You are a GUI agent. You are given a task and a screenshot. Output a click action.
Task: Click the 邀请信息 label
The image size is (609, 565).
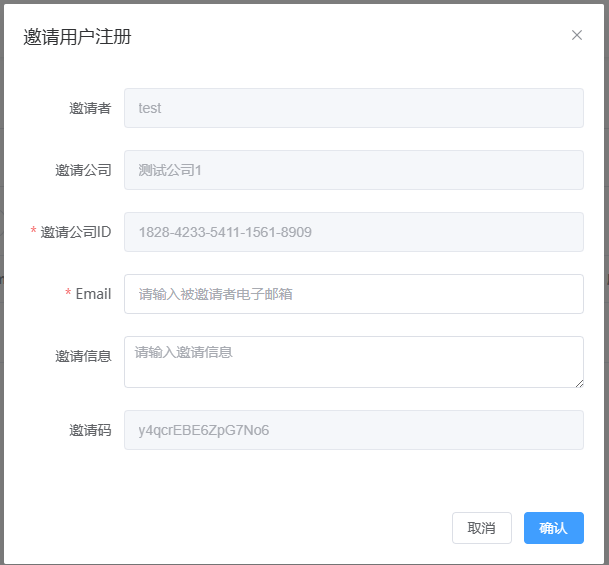(83, 356)
